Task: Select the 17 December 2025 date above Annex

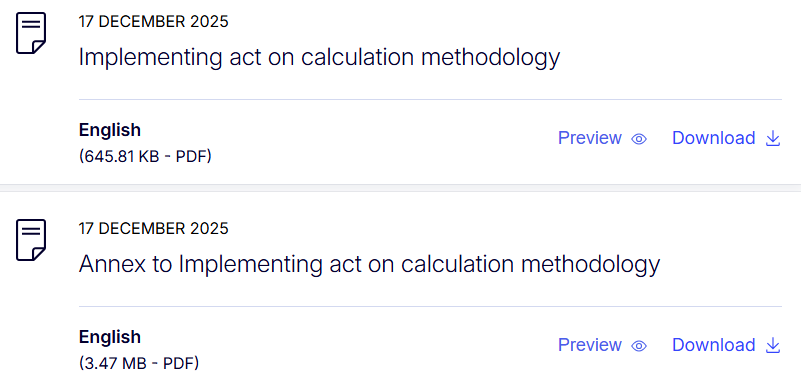Action: [154, 228]
